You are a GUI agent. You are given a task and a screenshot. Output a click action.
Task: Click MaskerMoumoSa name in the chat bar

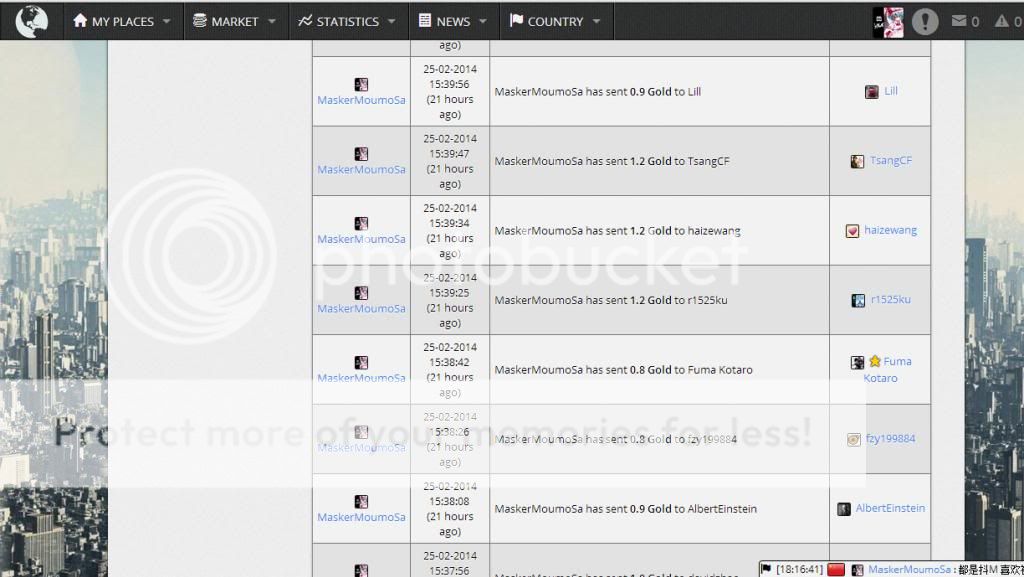pyautogui.click(x=909, y=569)
